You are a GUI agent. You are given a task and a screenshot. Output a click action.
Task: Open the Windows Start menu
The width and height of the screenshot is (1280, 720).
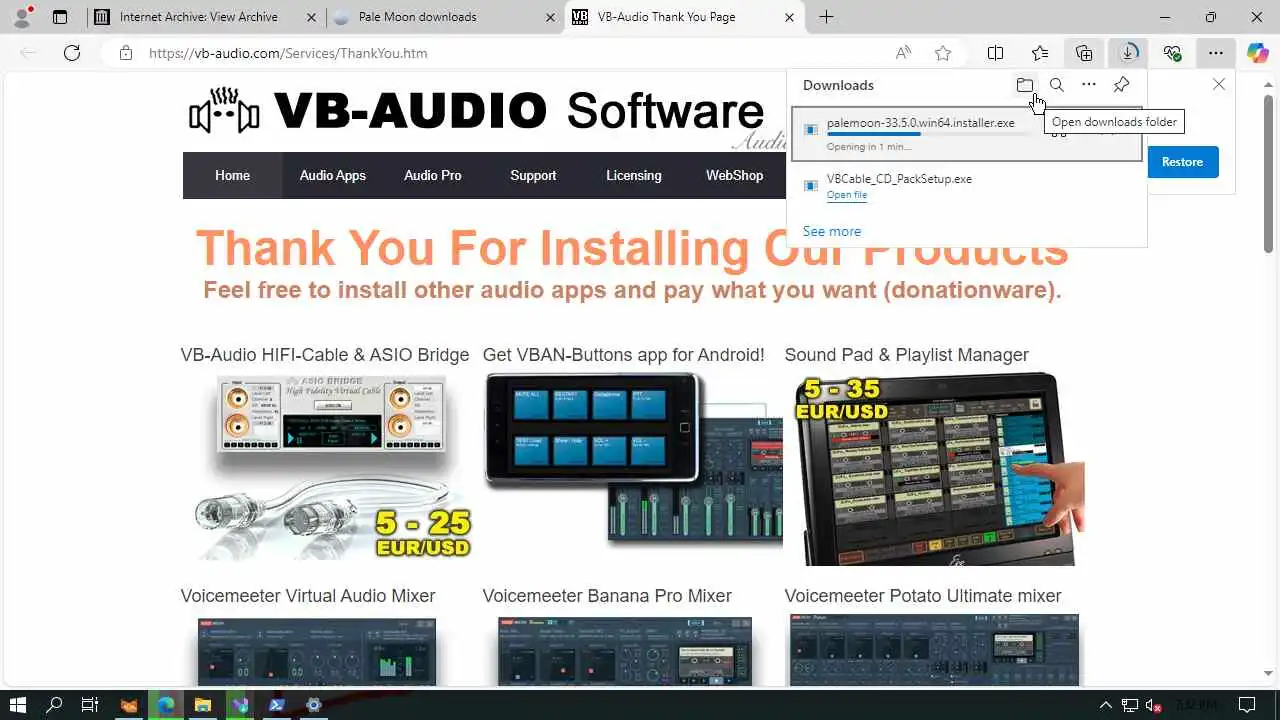(17, 705)
